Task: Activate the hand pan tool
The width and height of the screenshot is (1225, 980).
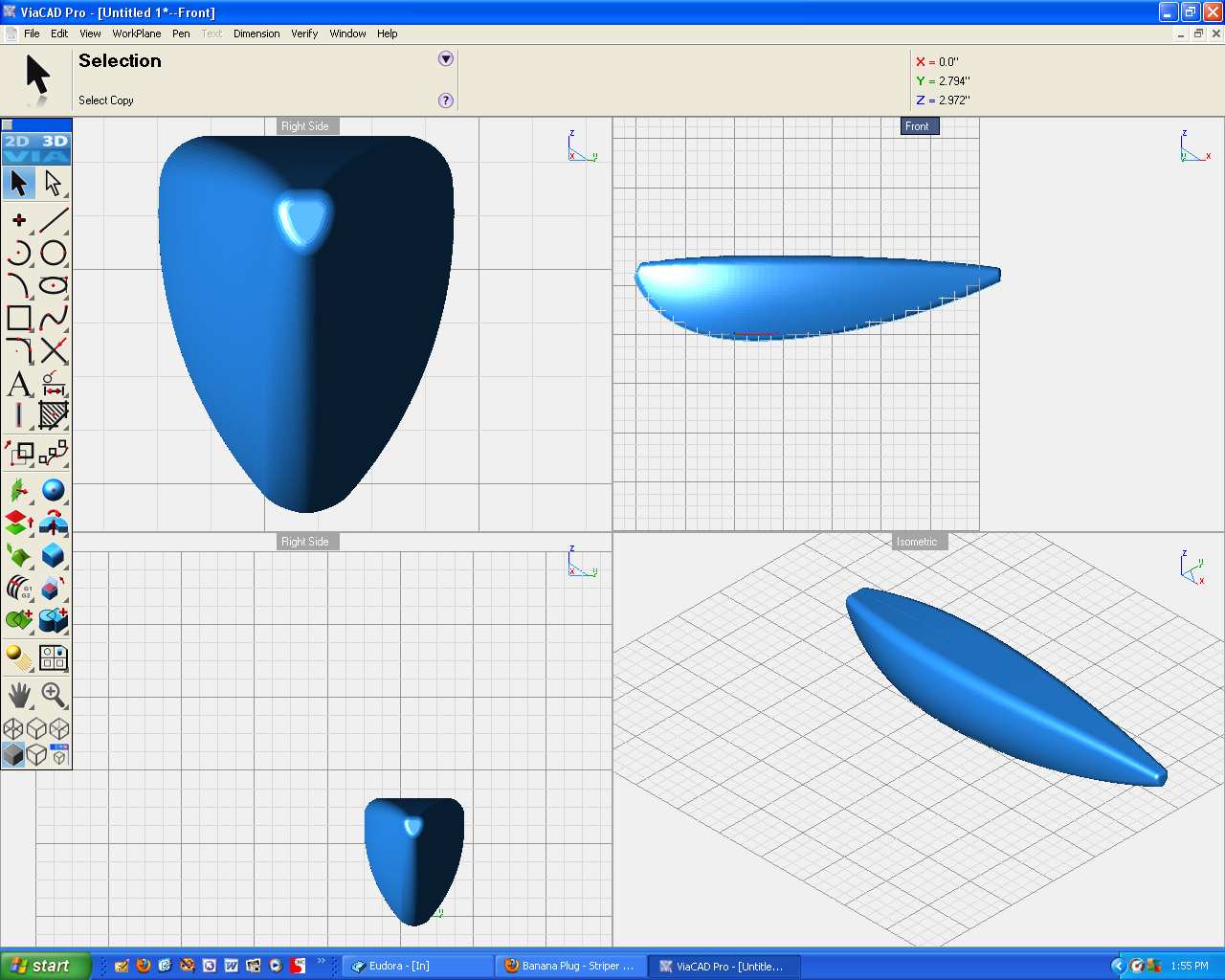Action: coord(19,695)
